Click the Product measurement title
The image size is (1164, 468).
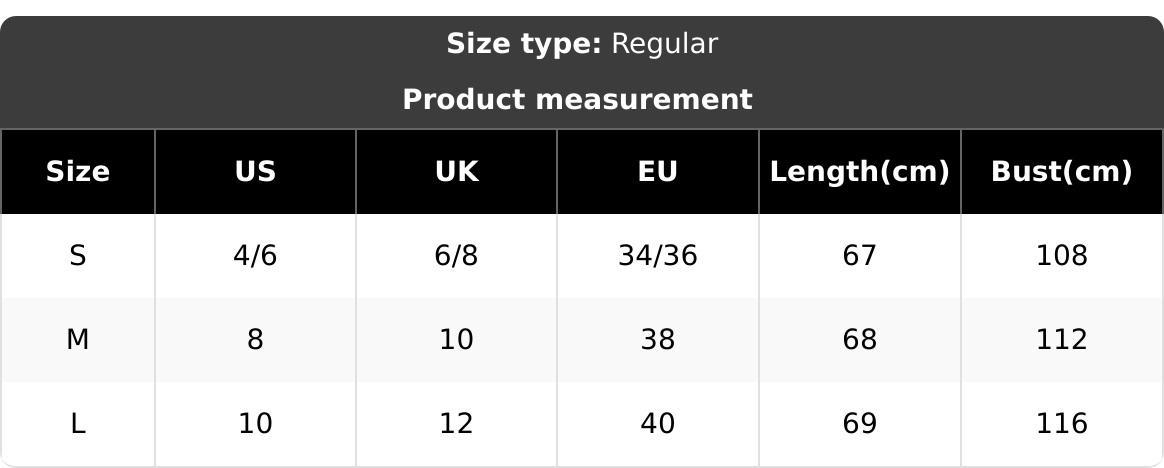click(577, 100)
